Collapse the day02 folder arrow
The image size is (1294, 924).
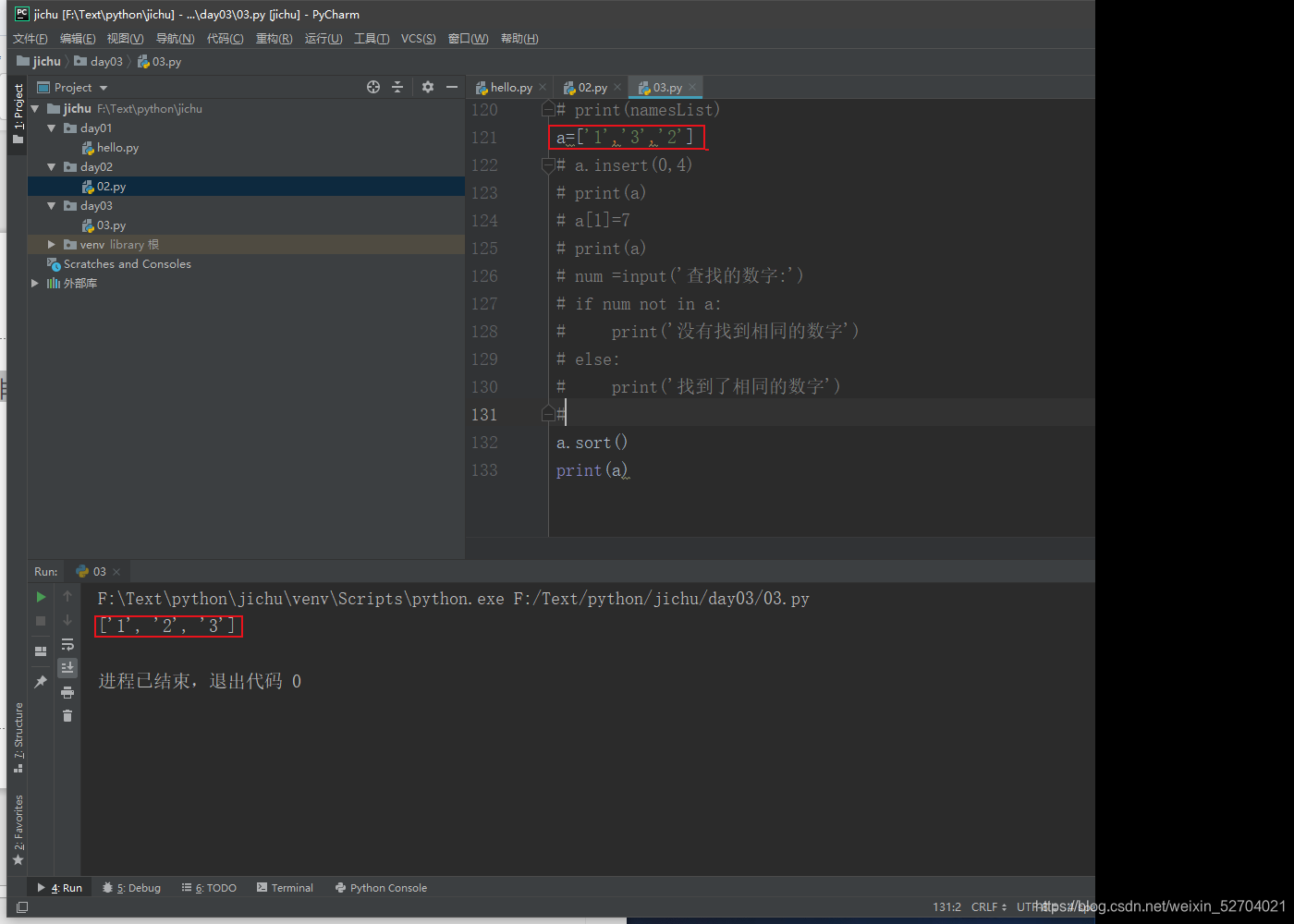click(52, 167)
